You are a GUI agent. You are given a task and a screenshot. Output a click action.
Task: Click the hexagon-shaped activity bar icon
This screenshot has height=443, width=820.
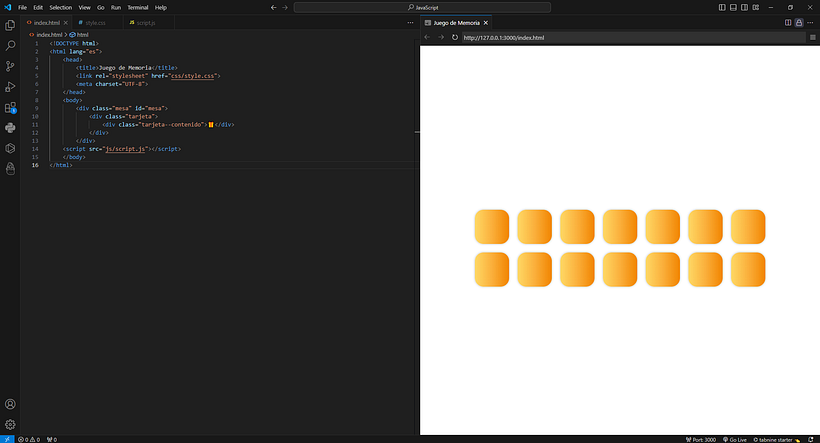point(10,148)
